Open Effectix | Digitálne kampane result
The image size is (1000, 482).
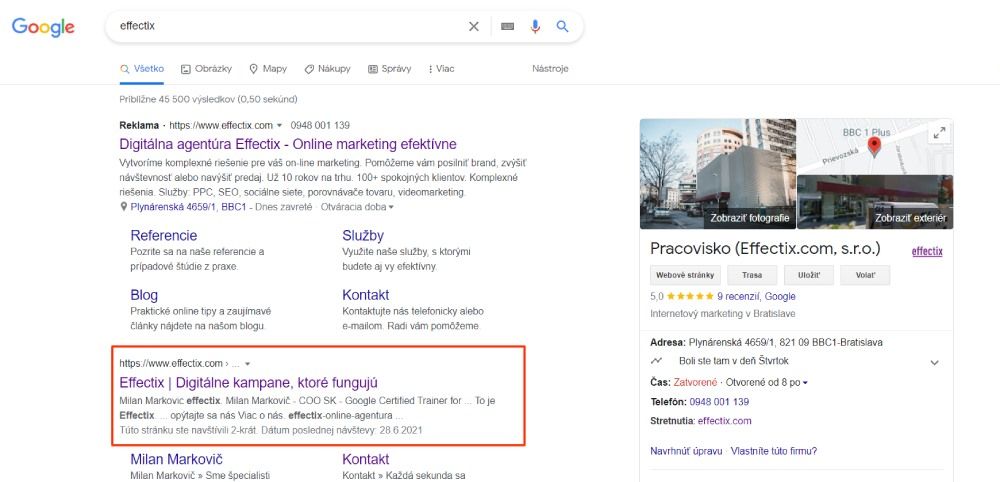tap(249, 383)
